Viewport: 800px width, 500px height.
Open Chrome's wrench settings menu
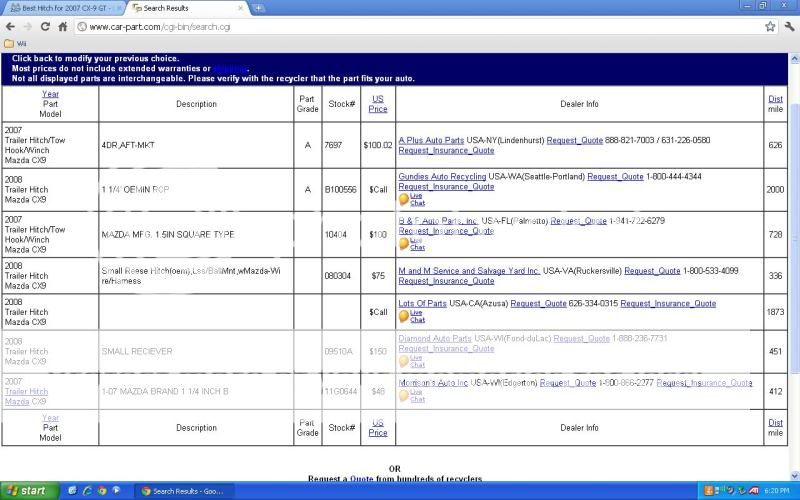(x=789, y=27)
